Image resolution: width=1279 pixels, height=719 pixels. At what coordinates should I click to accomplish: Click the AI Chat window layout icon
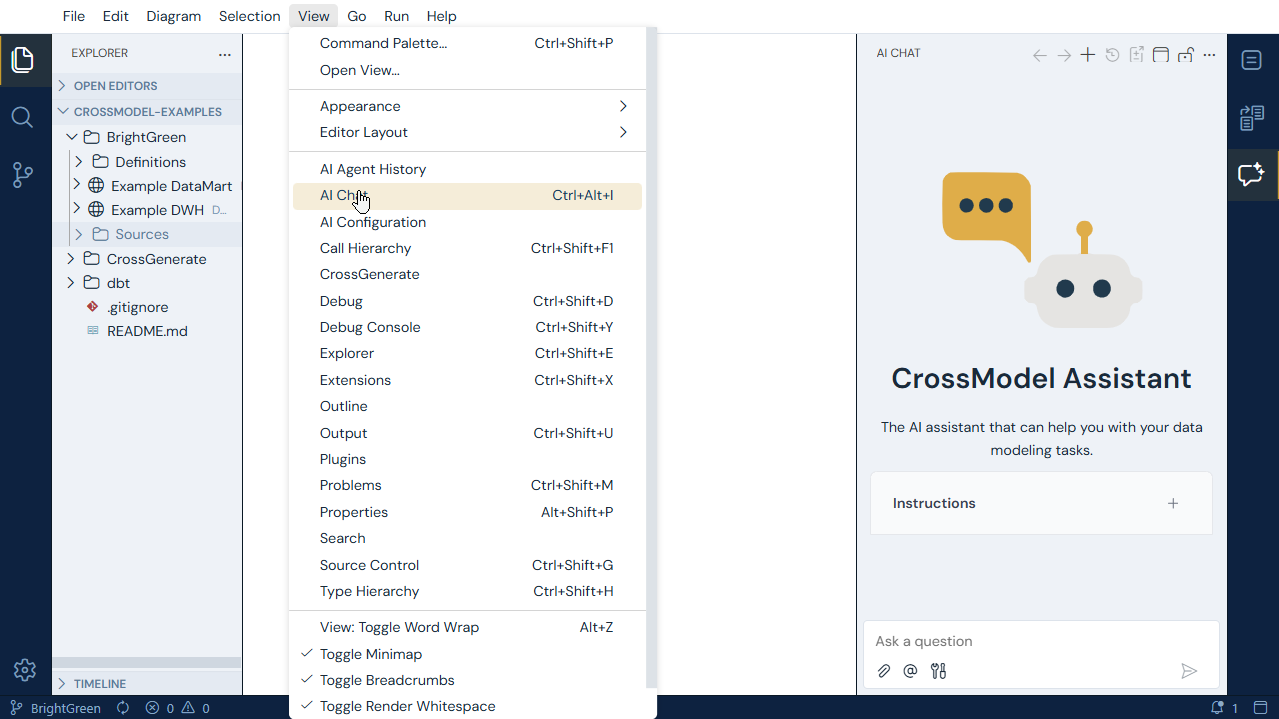1161,55
